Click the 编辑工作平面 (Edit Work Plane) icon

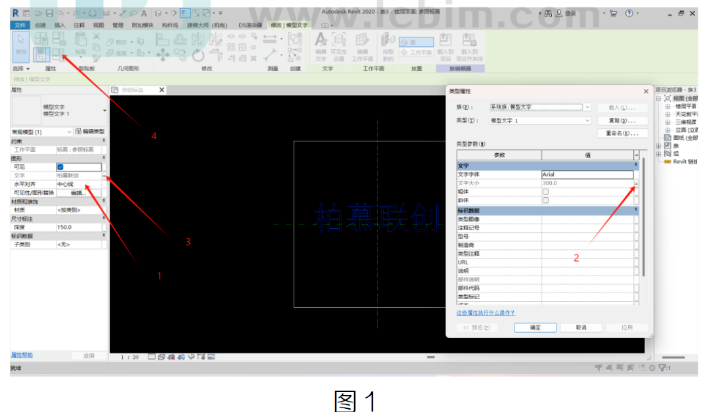click(x=362, y=46)
